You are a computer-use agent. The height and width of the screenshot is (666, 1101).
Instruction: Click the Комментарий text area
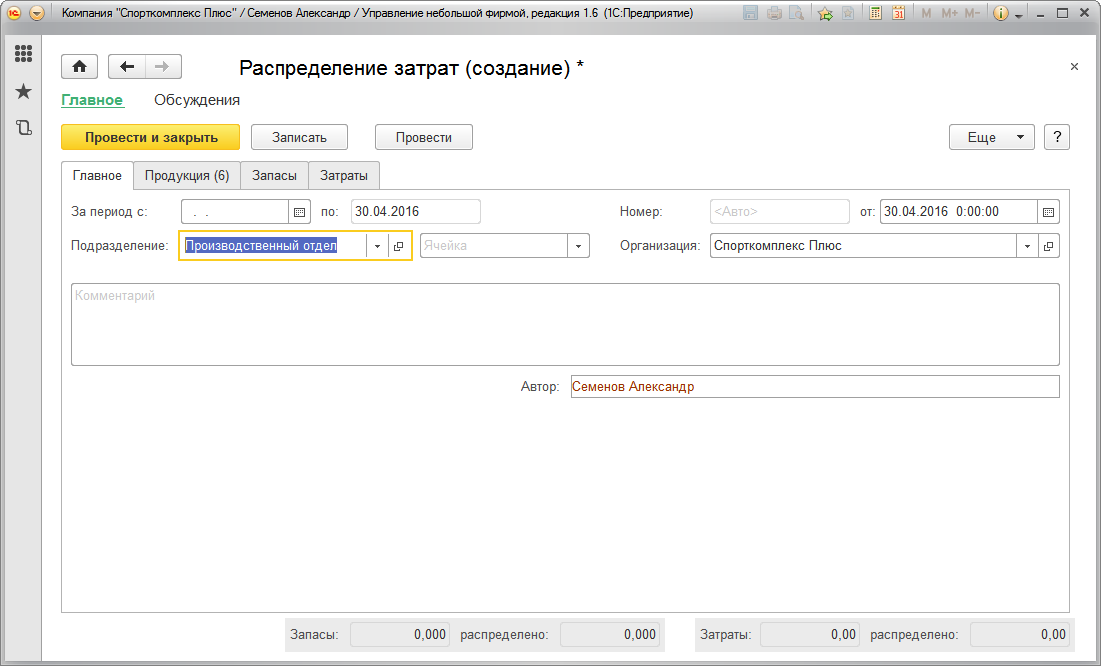(565, 324)
